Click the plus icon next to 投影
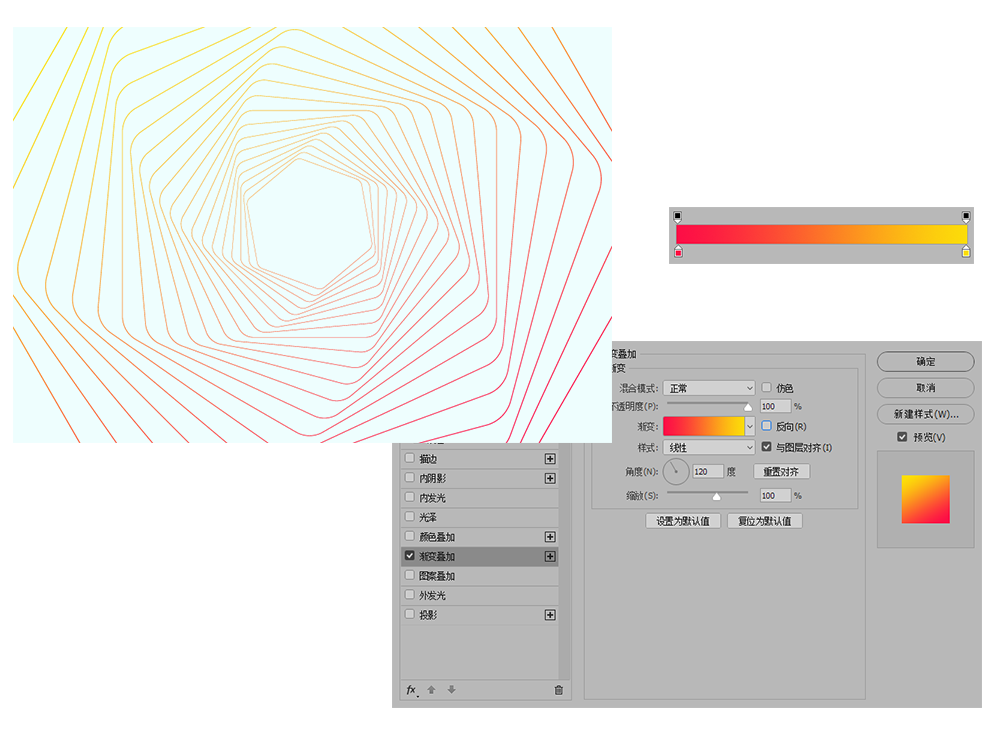The width and height of the screenshot is (1000, 731). click(550, 615)
